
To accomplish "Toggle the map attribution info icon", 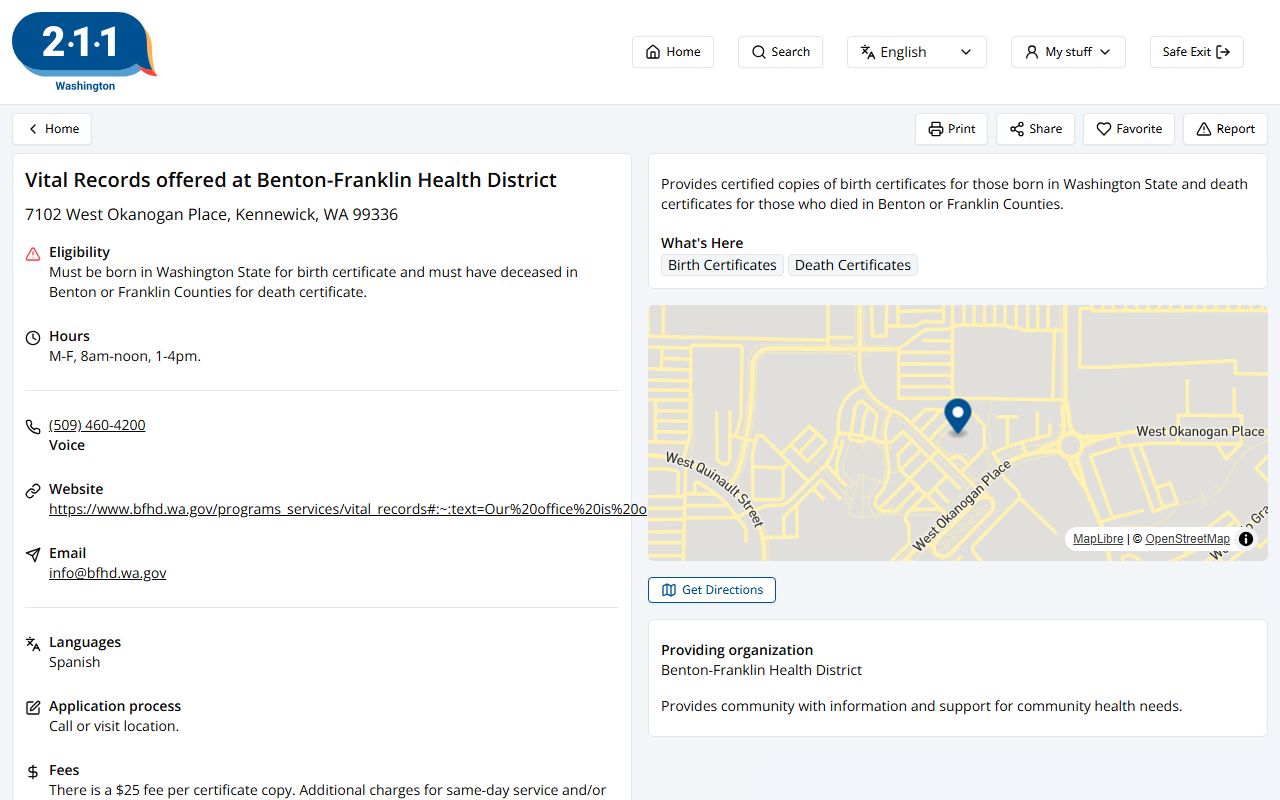I will (x=1246, y=539).
